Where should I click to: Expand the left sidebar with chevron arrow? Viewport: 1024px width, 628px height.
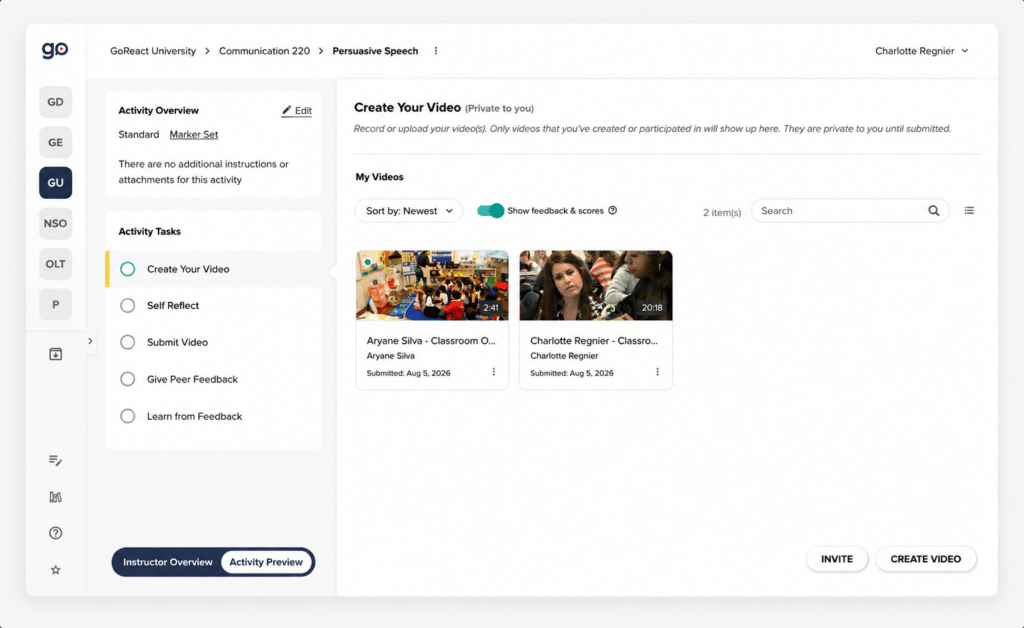click(90, 341)
